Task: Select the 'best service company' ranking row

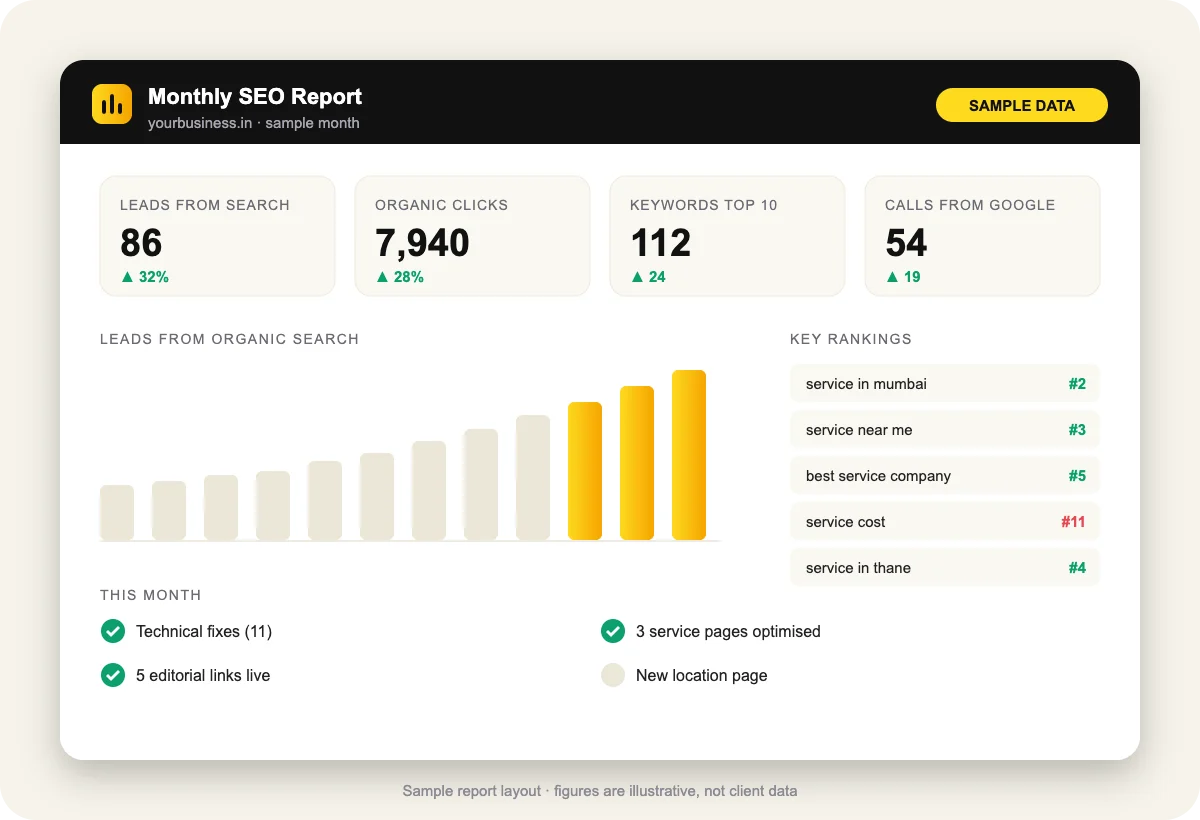Action: pos(945,476)
